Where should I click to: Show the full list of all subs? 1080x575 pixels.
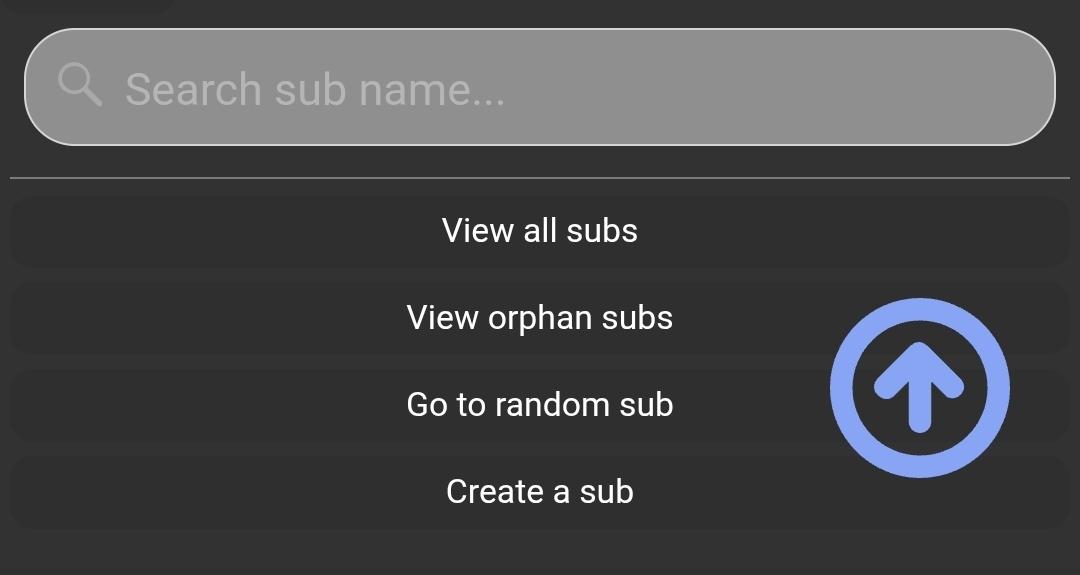tap(540, 231)
